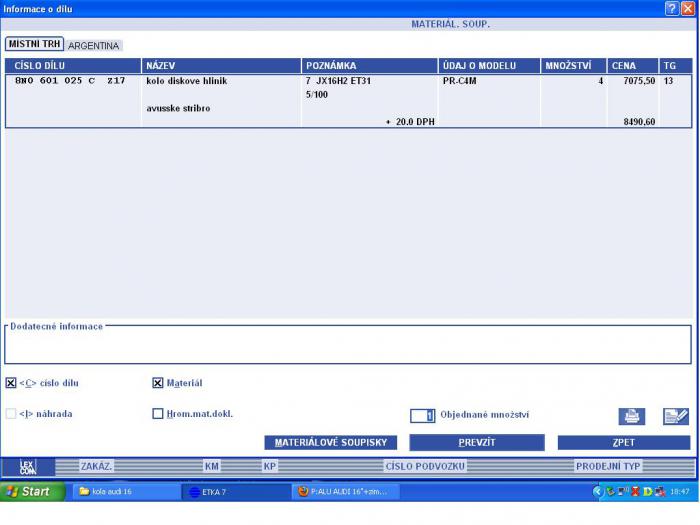Click inside the Dodatecné informace text box
Image resolution: width=700 pixels, height=525 pixels.
pyautogui.click(x=347, y=346)
